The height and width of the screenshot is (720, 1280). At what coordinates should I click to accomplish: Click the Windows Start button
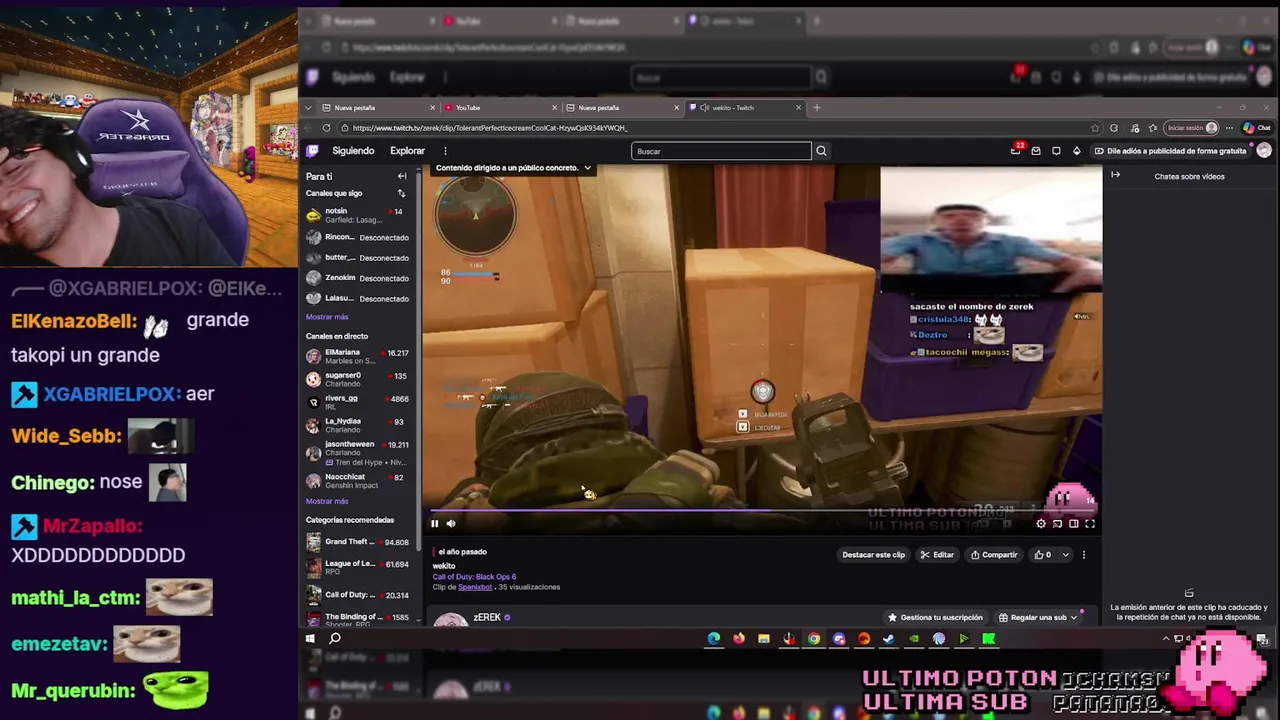pyautogui.click(x=310, y=639)
